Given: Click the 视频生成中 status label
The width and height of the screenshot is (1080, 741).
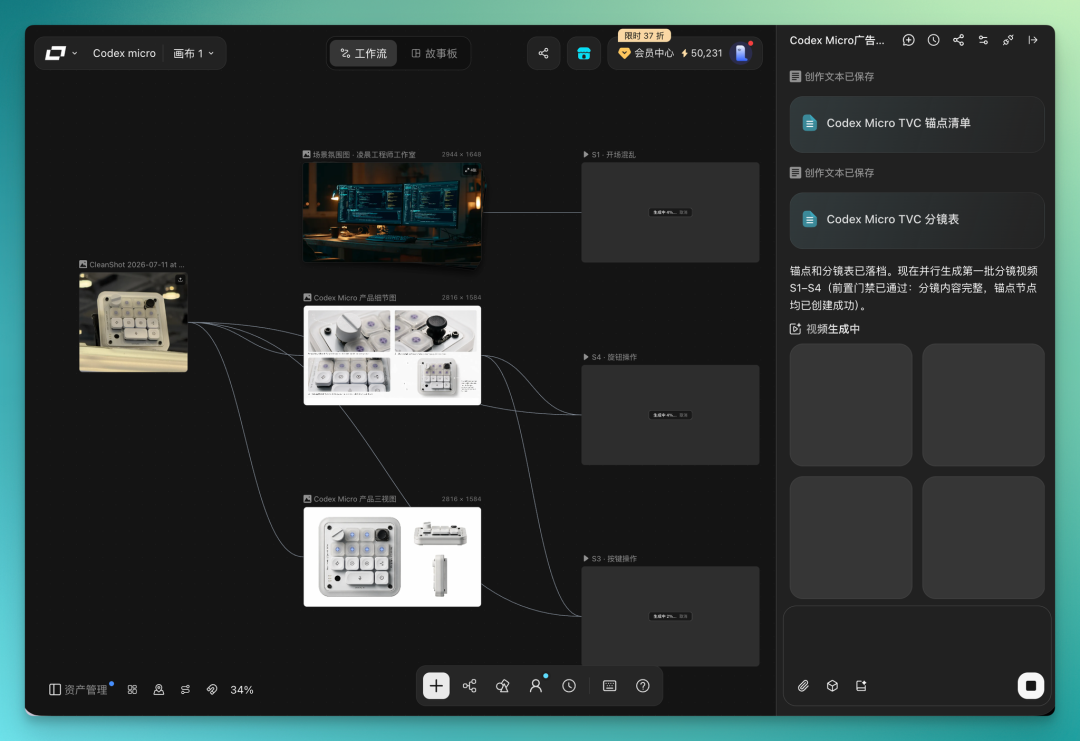Looking at the screenshot, I should 824,328.
